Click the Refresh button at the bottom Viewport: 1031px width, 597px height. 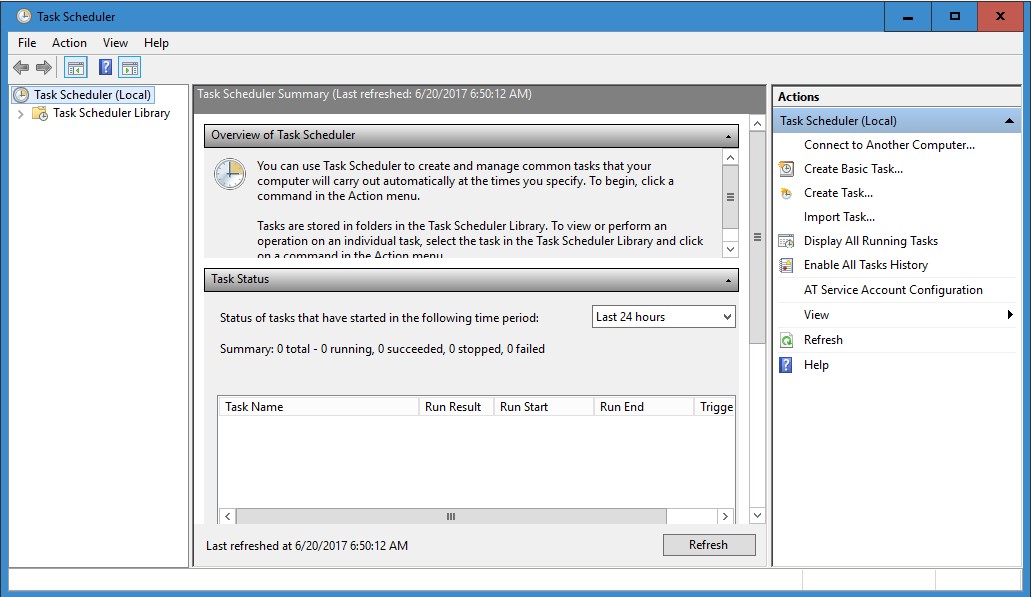(709, 545)
